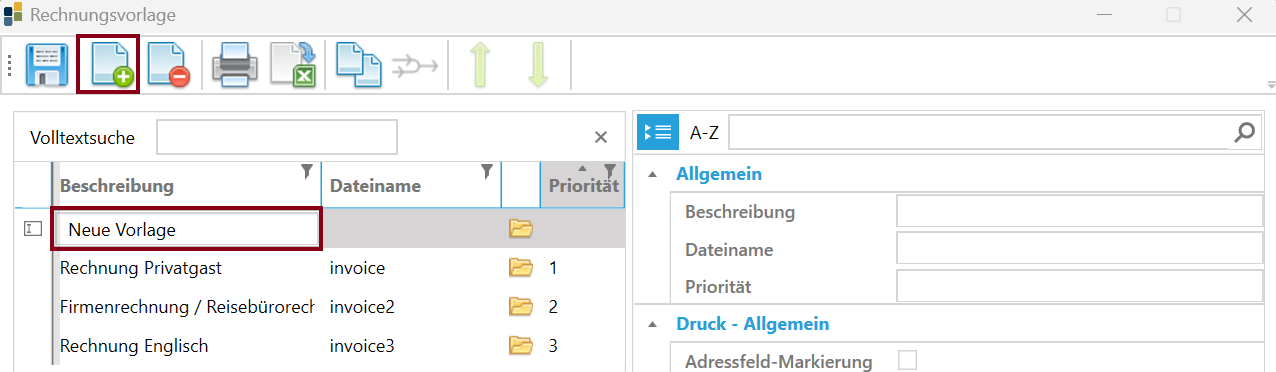Toggle categorized view in property panel
This screenshot has height=372, width=1276.
(658, 132)
